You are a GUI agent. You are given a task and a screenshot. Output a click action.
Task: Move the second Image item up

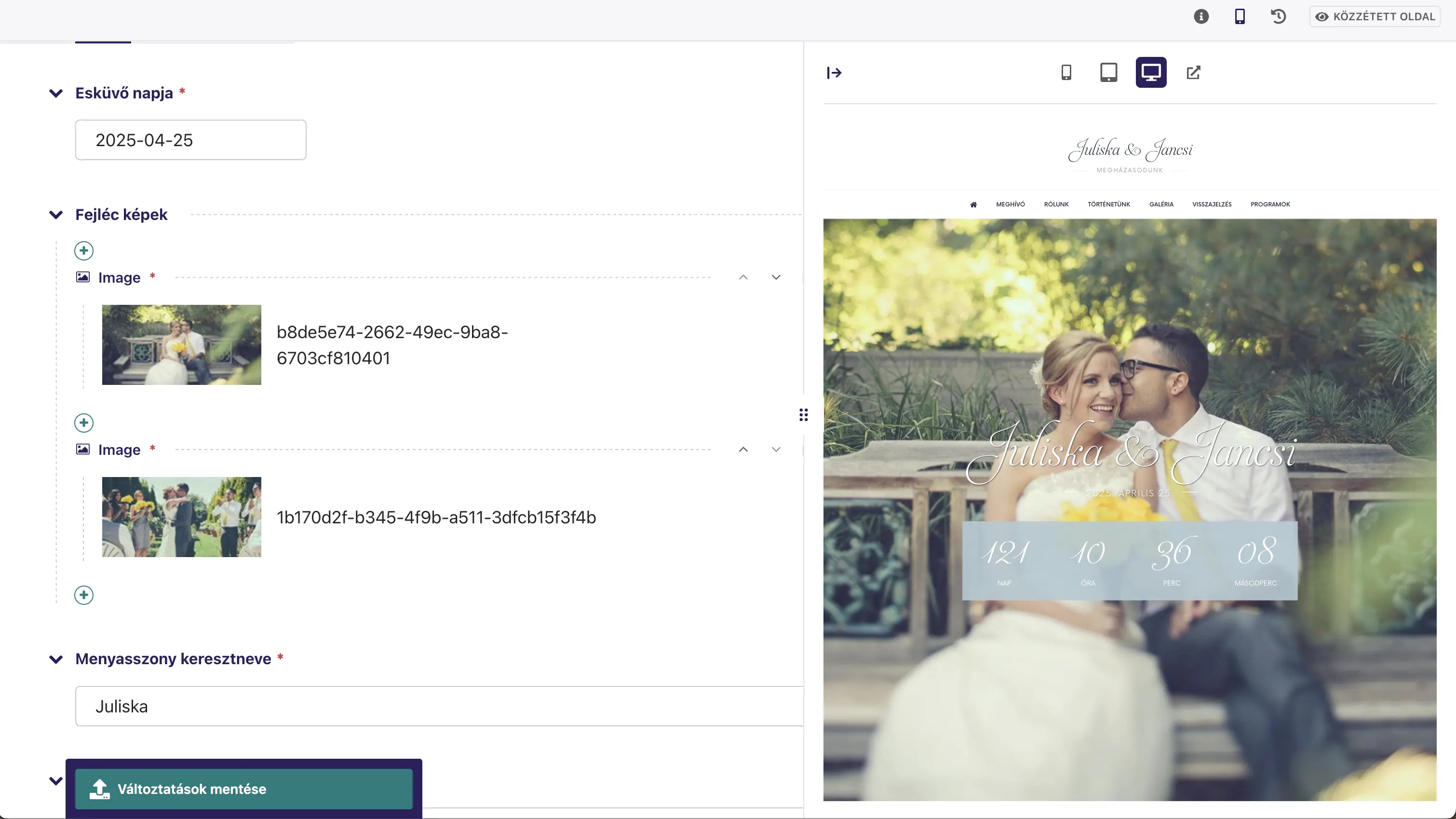(x=743, y=449)
